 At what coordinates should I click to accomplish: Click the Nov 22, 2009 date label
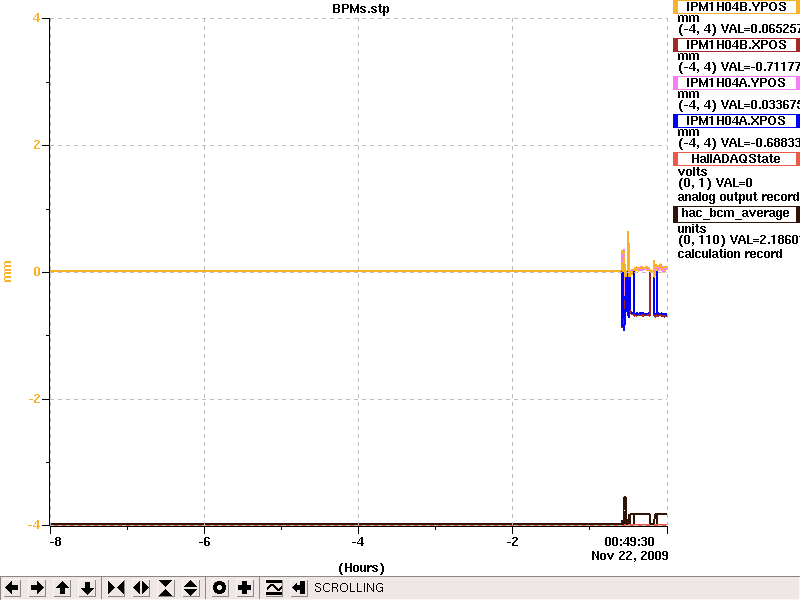(x=630, y=556)
